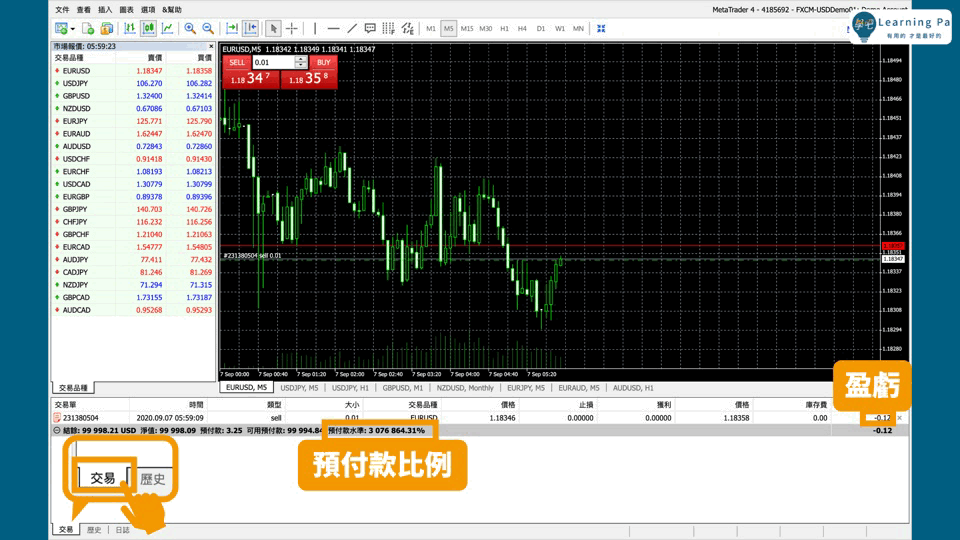
Task: Set chart timeframe to M1
Action: coord(431,29)
